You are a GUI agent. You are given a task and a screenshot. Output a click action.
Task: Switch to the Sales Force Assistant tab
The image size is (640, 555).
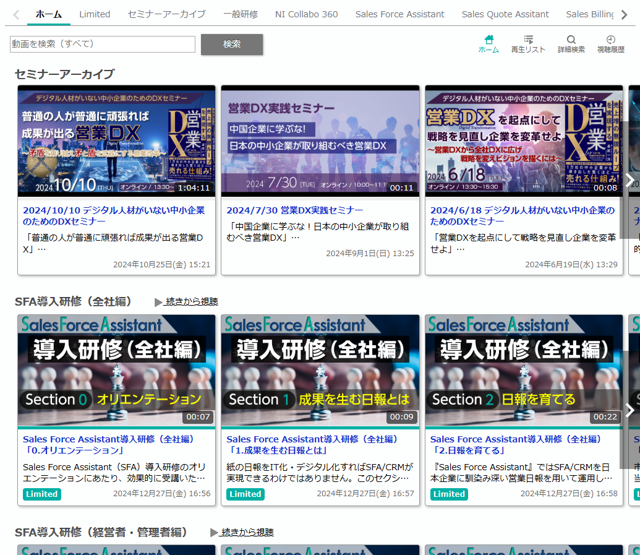[x=400, y=14]
